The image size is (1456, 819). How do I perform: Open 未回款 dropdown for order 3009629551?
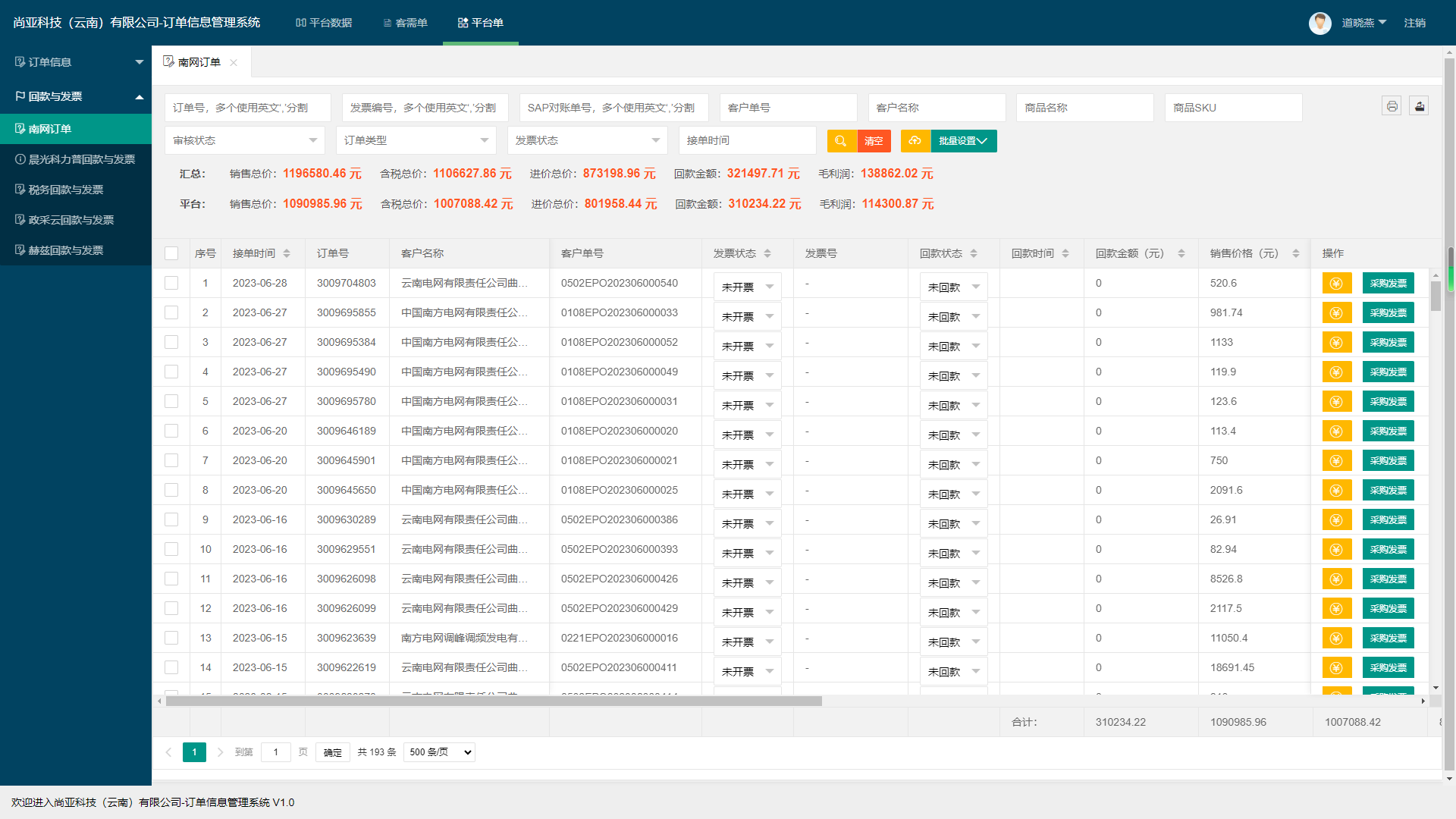click(x=953, y=553)
